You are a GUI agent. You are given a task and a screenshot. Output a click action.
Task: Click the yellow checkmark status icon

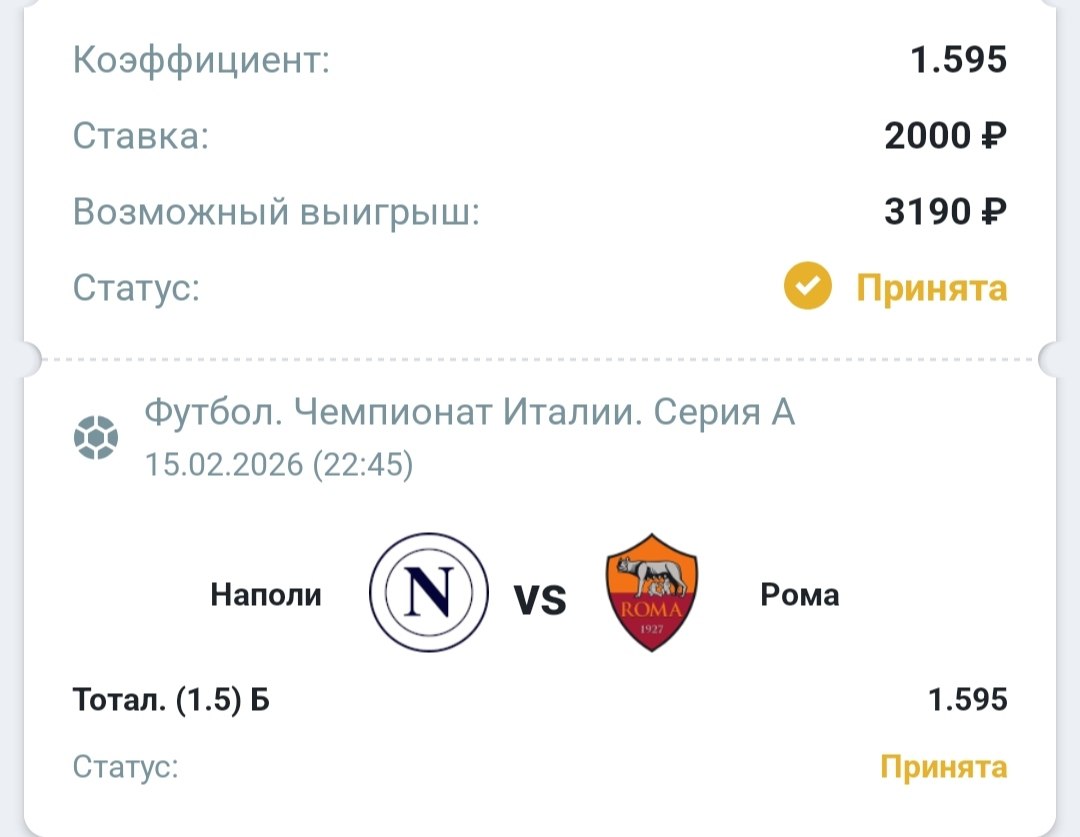(x=807, y=288)
